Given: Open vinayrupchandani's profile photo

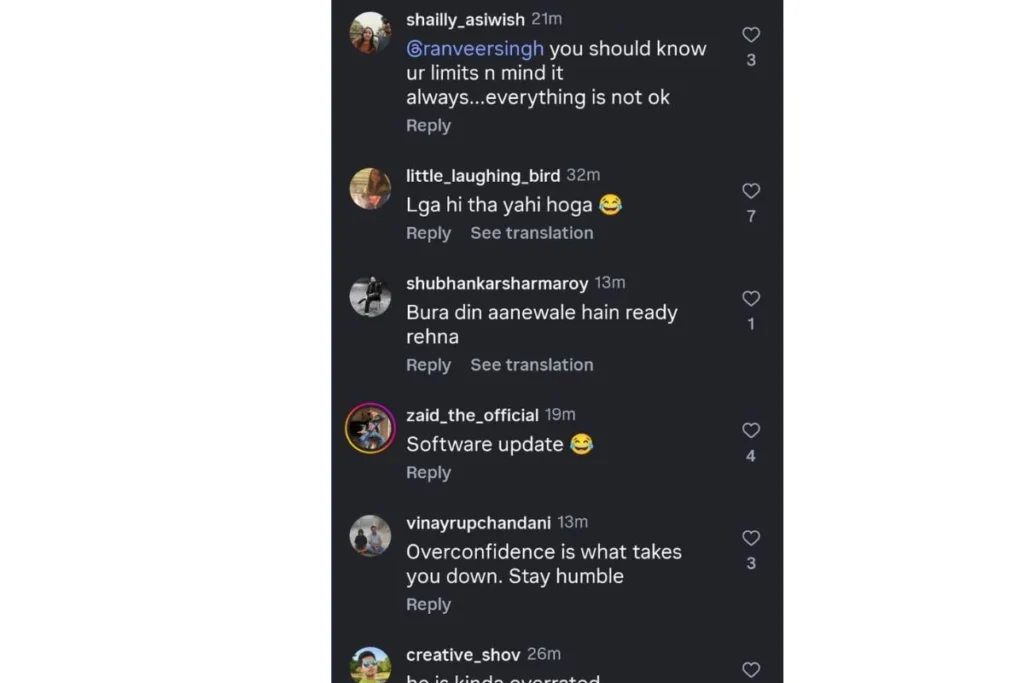Looking at the screenshot, I should click(x=370, y=537).
